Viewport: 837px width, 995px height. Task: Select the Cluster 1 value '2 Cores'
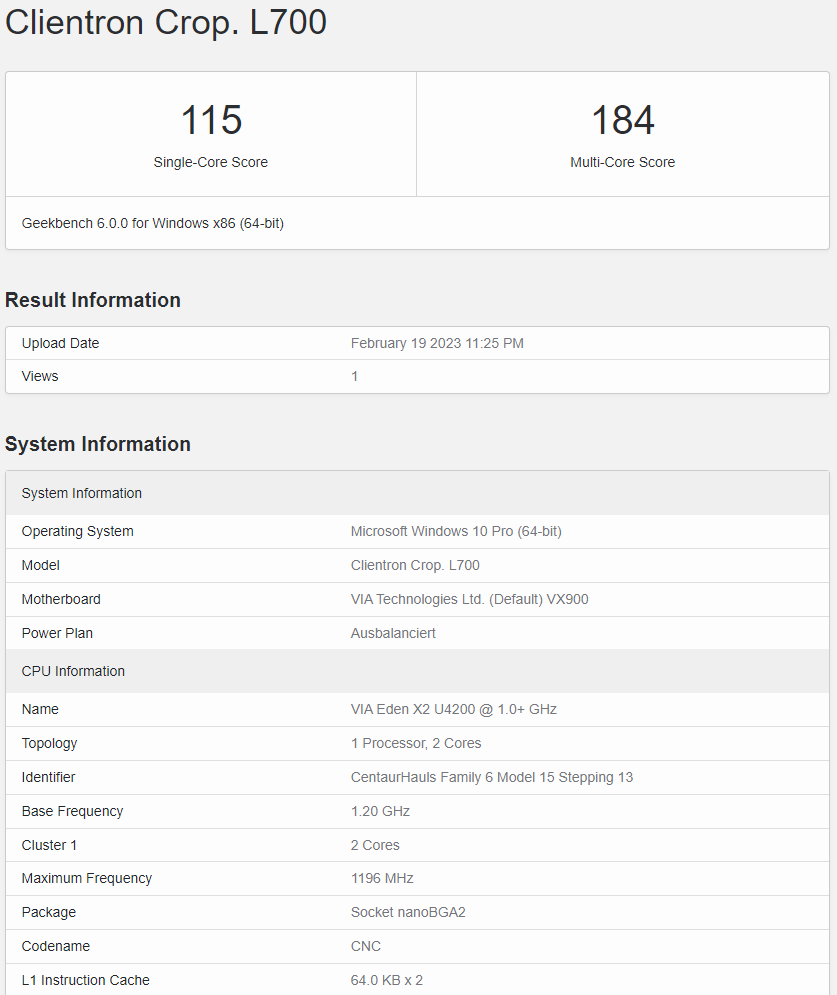point(375,845)
